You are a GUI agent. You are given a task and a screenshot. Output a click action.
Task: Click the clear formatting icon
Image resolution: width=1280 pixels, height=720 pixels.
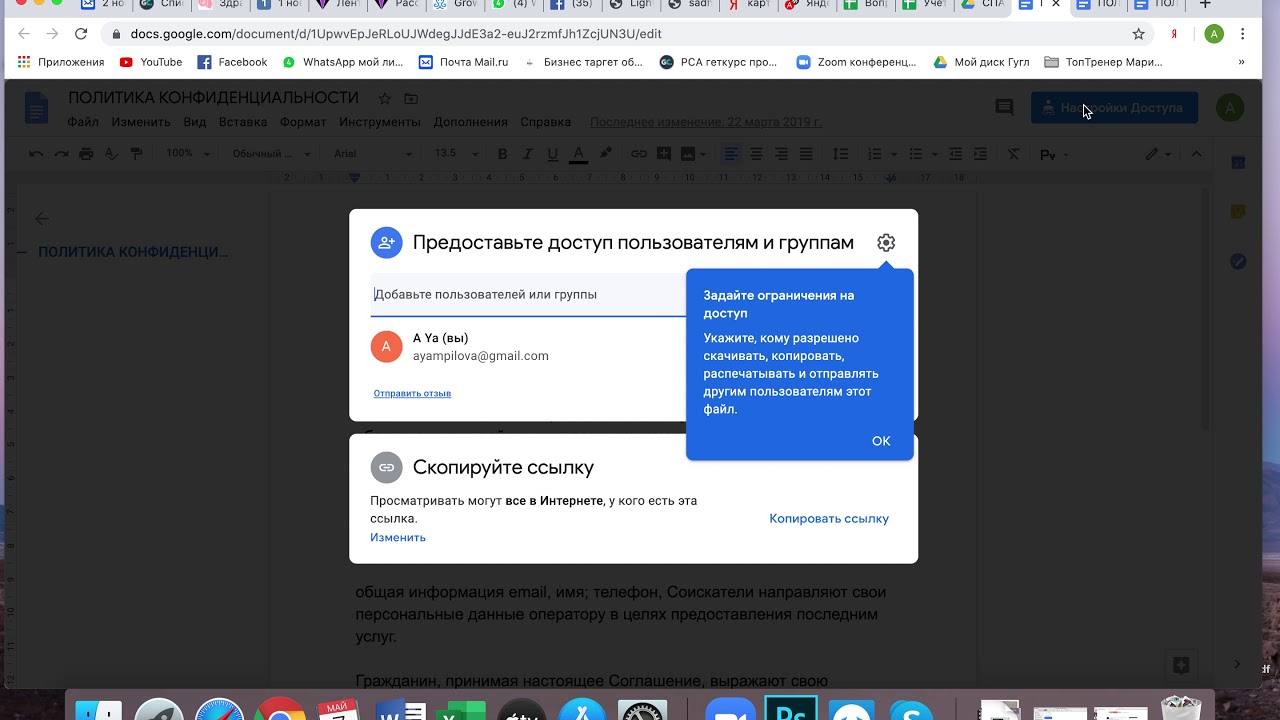tap(1014, 154)
